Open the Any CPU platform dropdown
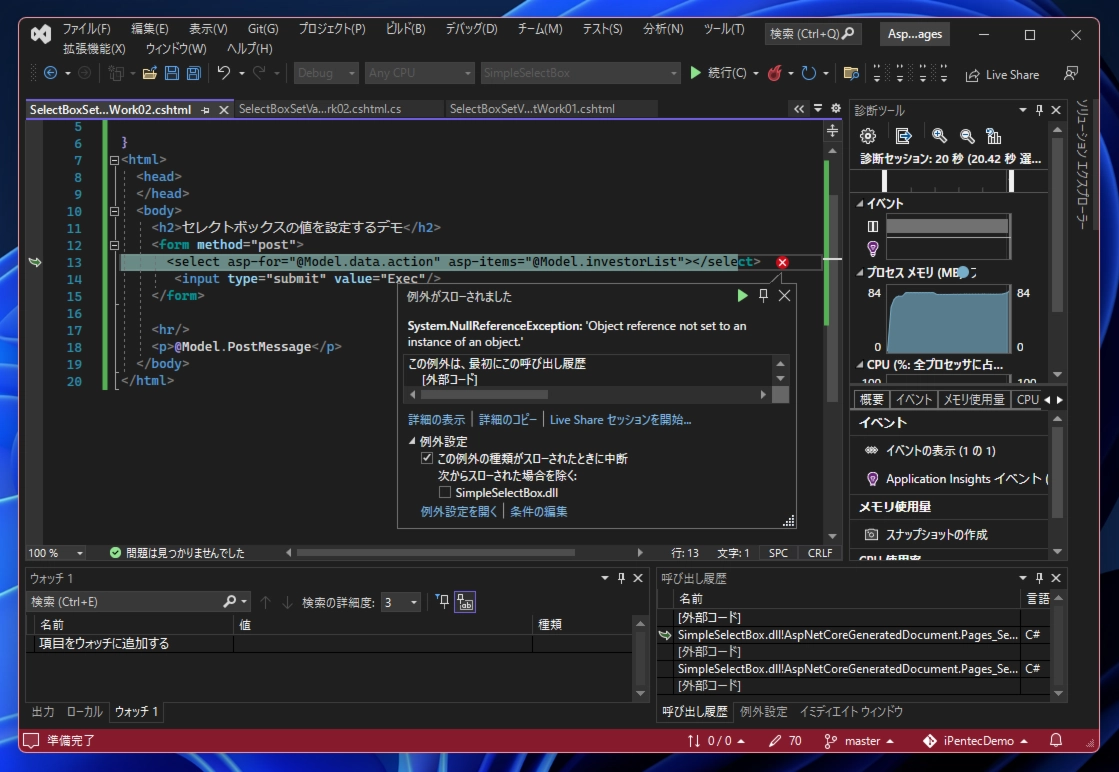The height and width of the screenshot is (772, 1119). 420,73
